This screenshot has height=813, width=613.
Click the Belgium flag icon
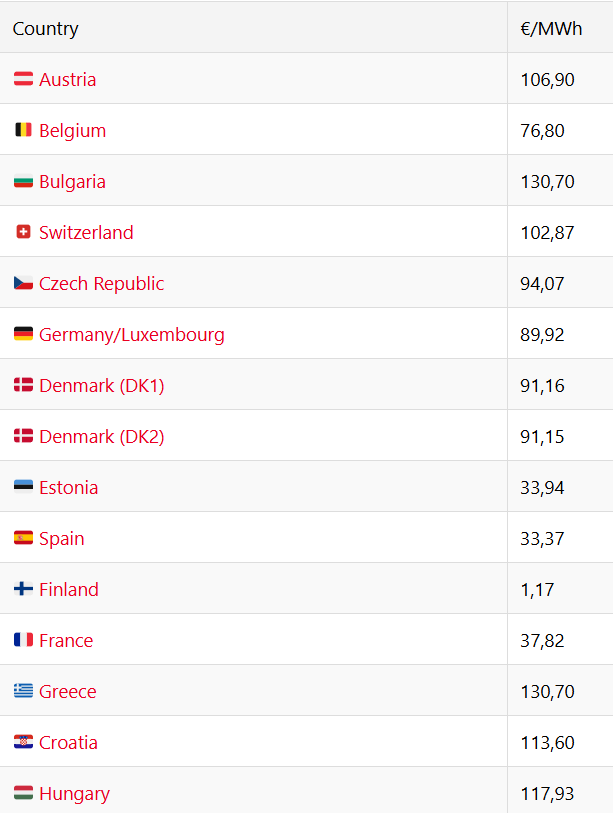tap(23, 130)
